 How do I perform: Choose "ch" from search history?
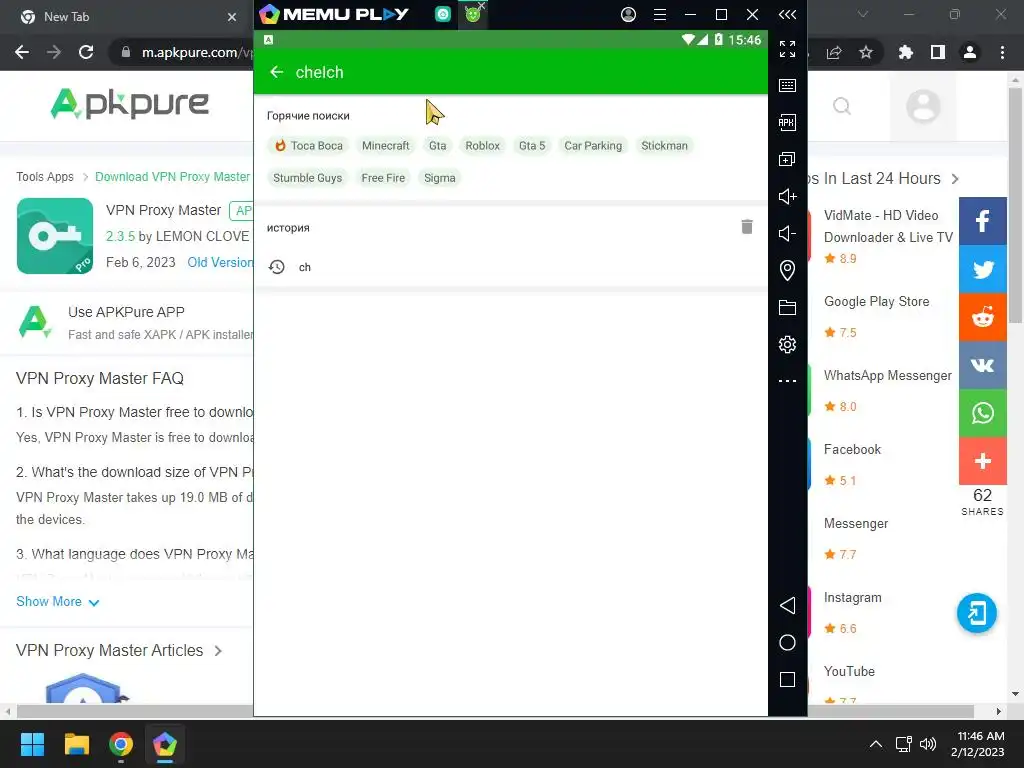(511, 266)
